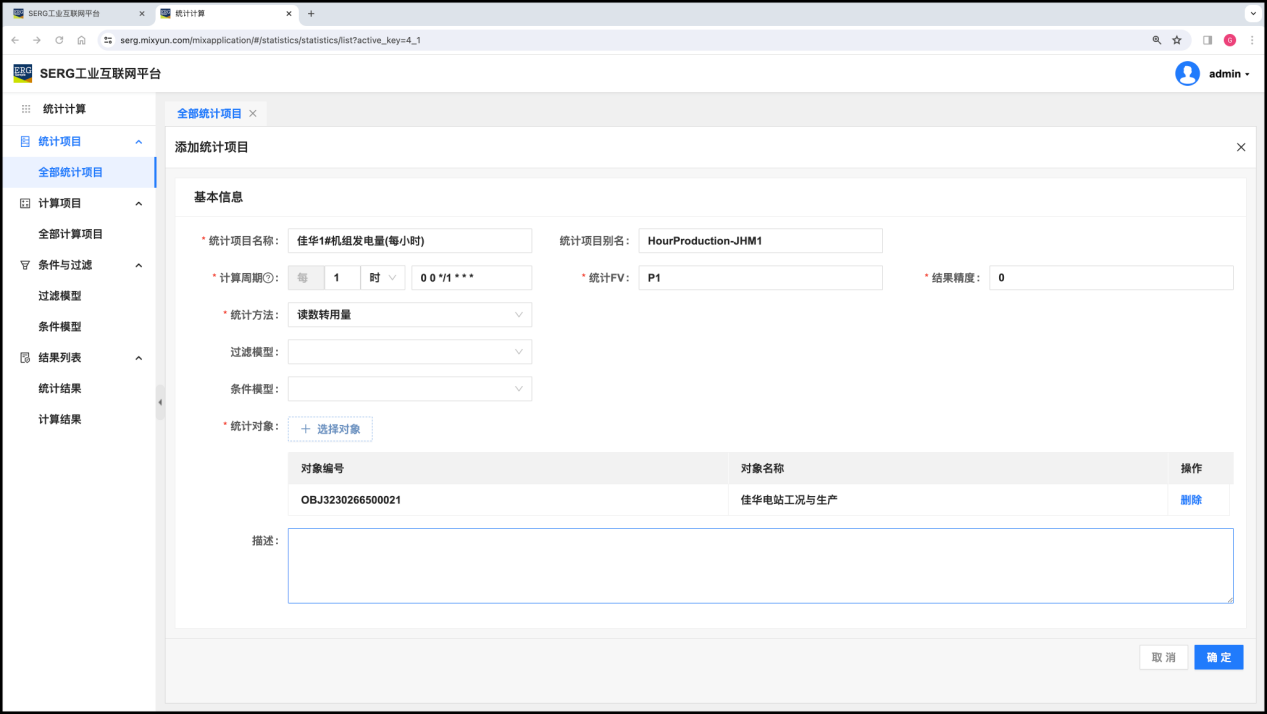Open the 条件模型 dropdown
The height and width of the screenshot is (714, 1267).
point(409,389)
